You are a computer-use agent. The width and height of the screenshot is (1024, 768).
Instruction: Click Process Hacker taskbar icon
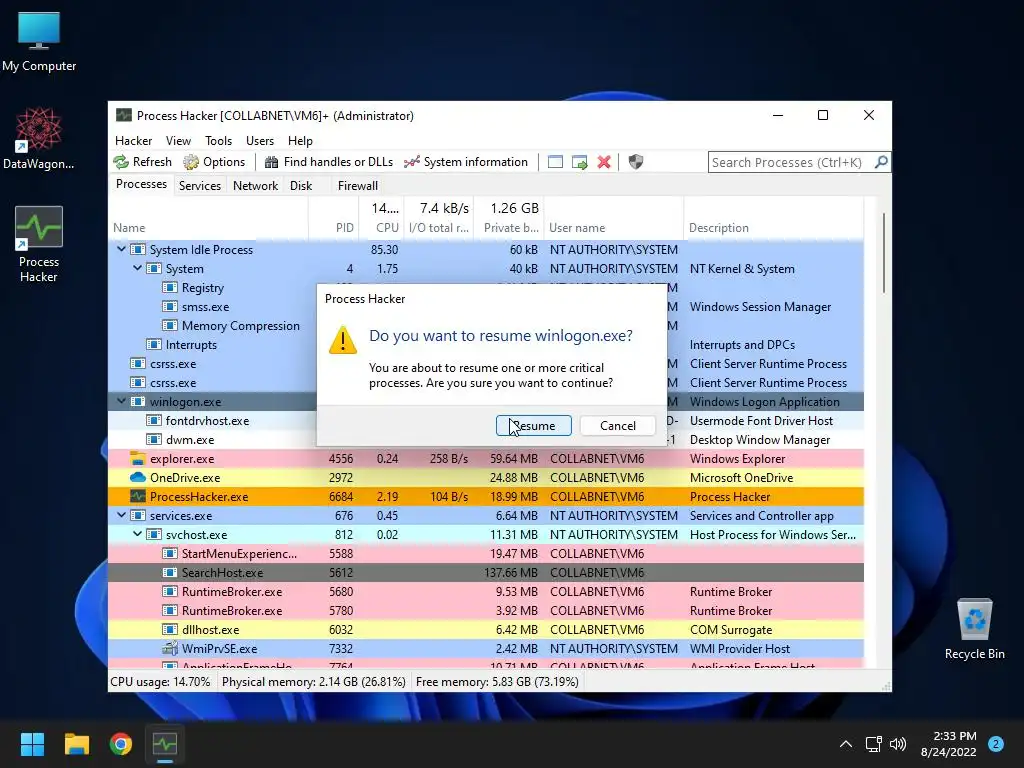(165, 744)
